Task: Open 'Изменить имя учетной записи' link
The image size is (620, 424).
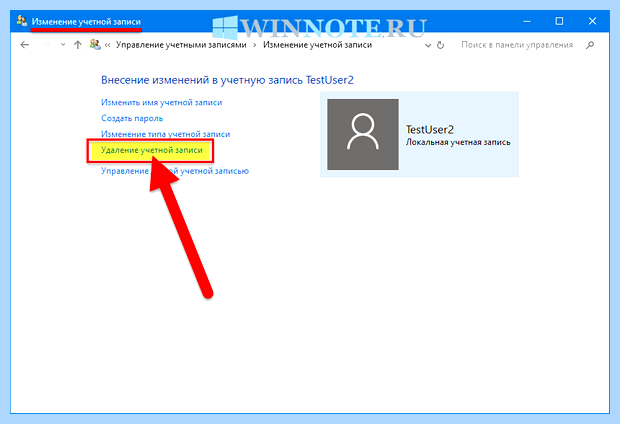Action: tap(161, 102)
